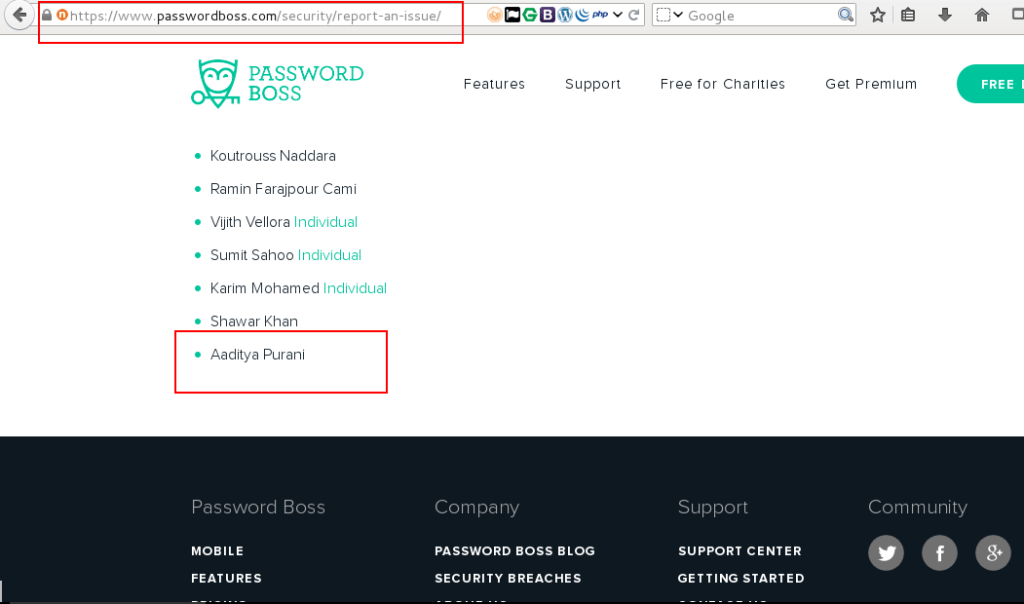Click the WordPress detection icon in the toolbar
Viewport: 1024px width, 604px height.
click(x=565, y=14)
